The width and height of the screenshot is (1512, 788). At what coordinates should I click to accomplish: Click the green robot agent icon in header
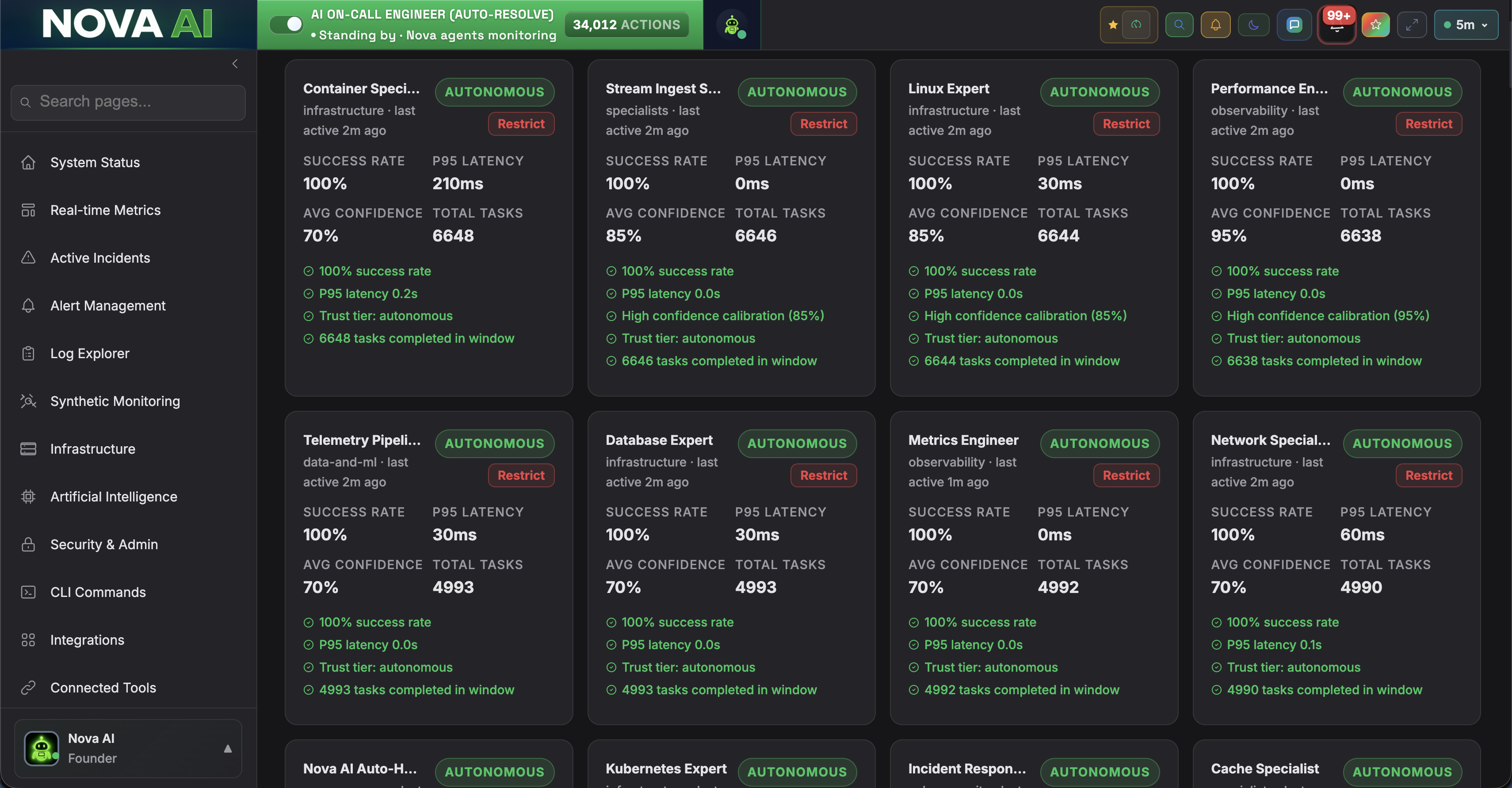pos(732,25)
